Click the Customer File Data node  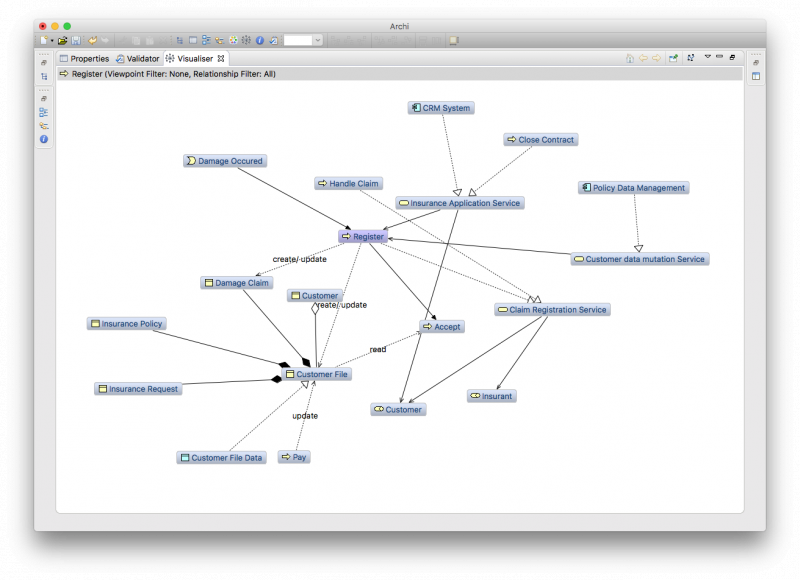pos(221,458)
